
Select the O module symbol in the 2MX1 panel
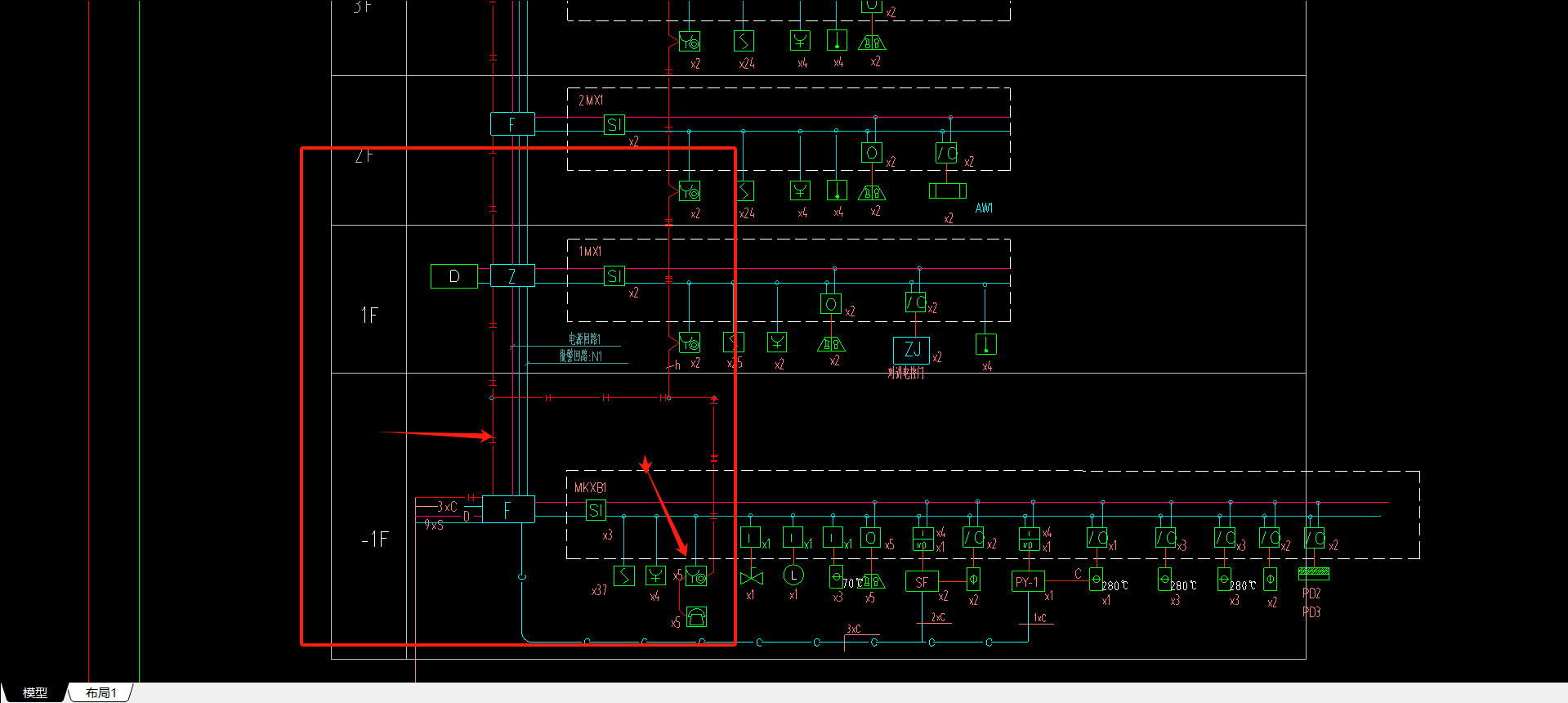tap(872, 152)
